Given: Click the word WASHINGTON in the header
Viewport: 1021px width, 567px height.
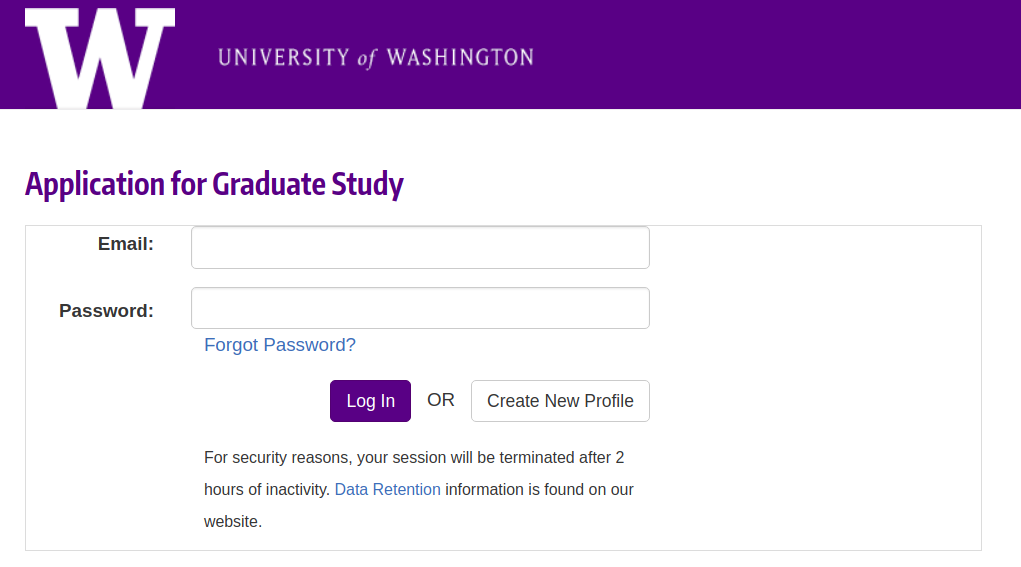Looking at the screenshot, I should click(x=460, y=57).
